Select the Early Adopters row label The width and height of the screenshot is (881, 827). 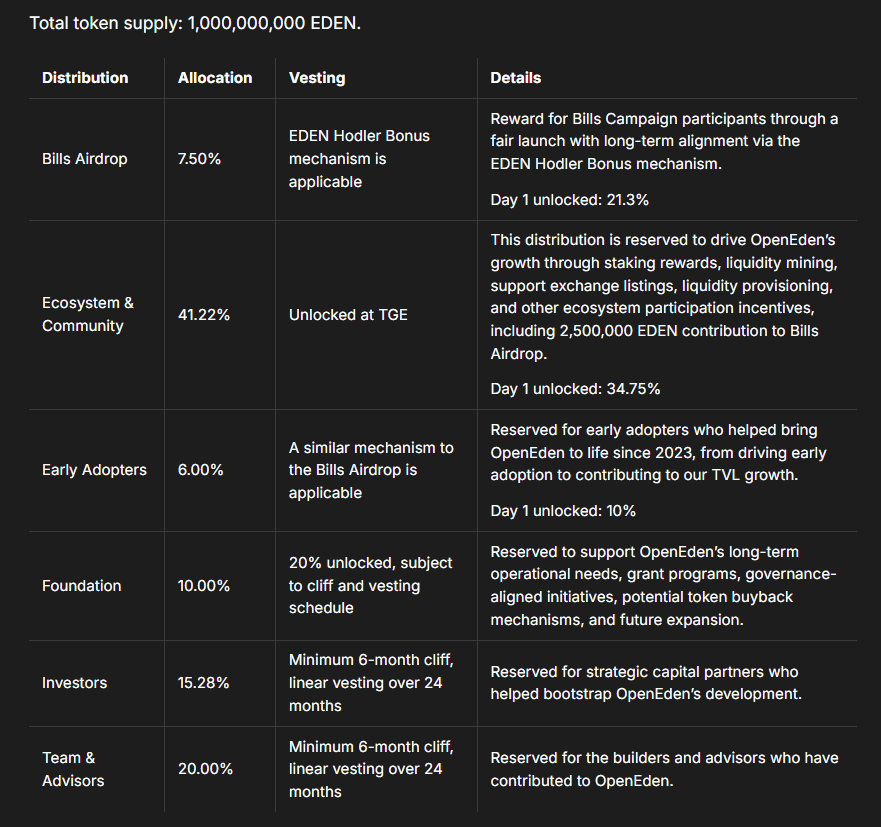click(94, 470)
